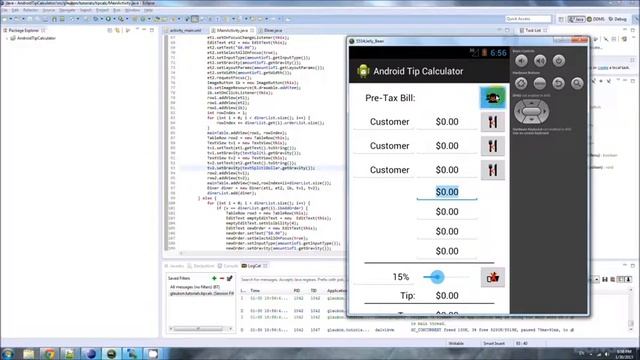
Task: Click the highlighted $0.00 order amount field
Action: (x=447, y=192)
